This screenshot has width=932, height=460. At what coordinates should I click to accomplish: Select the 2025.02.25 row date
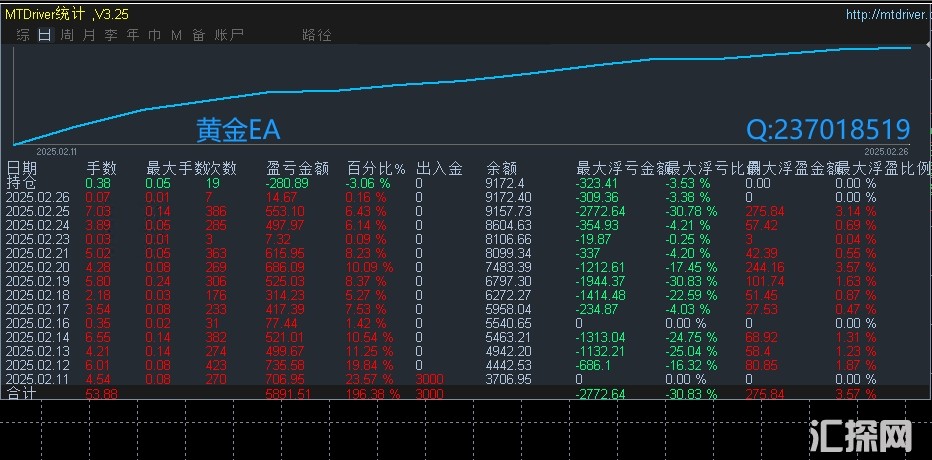tap(38, 212)
